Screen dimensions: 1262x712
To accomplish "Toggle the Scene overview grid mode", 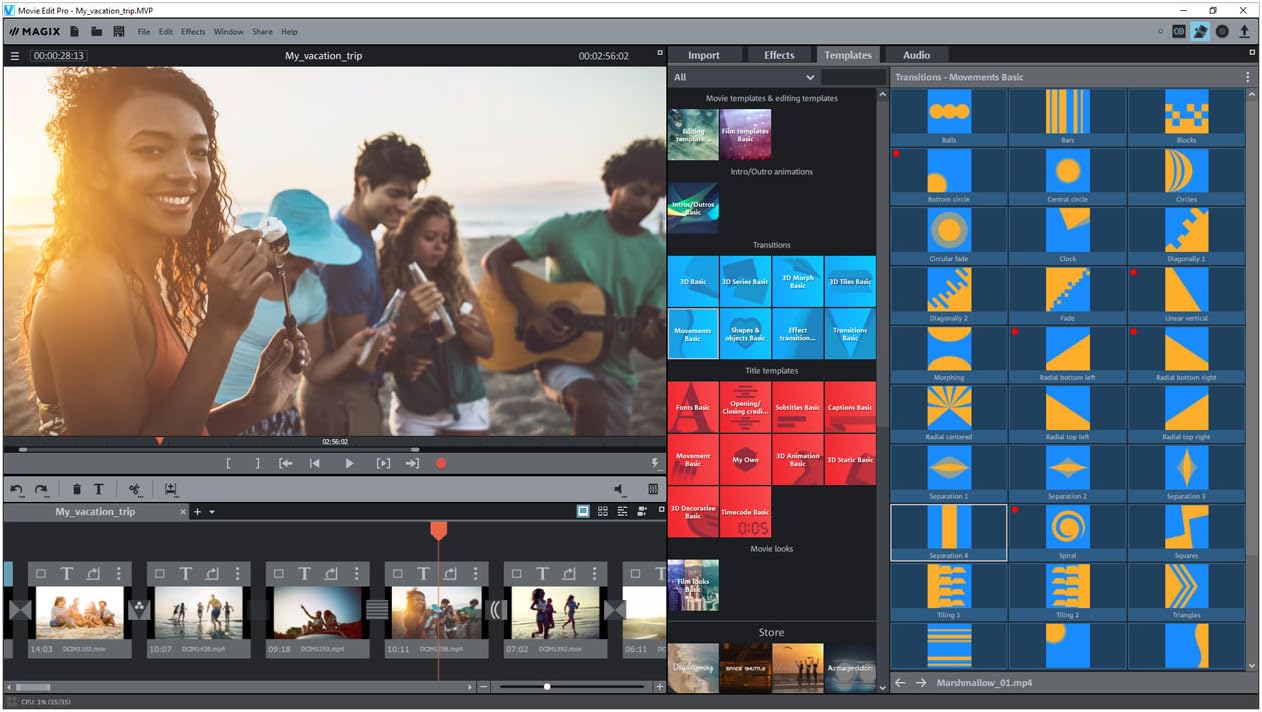I will pyautogui.click(x=603, y=511).
